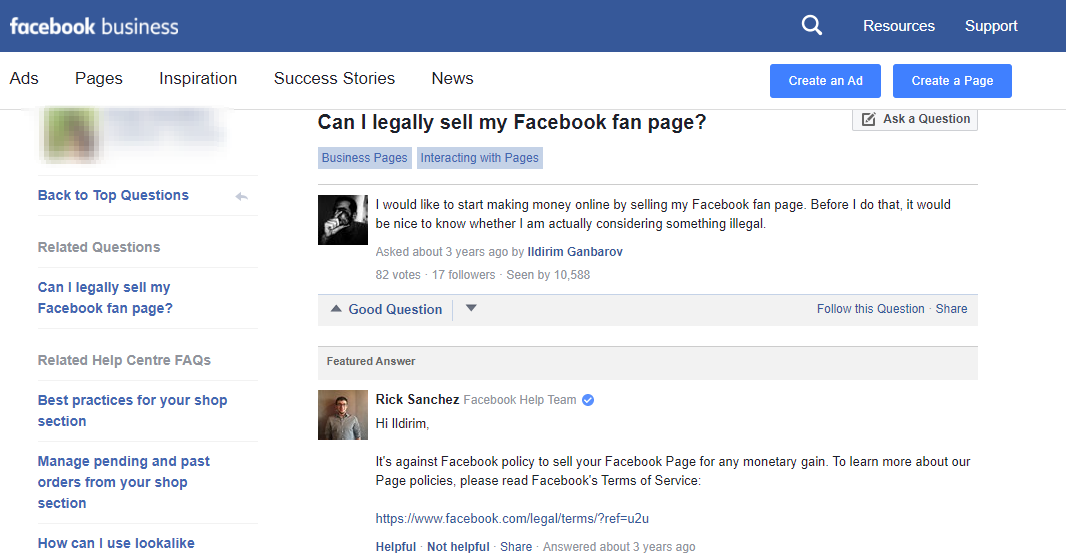Click the back arrow beside Top Questions
Viewport: 1066px width, 557px height.
(x=241, y=197)
